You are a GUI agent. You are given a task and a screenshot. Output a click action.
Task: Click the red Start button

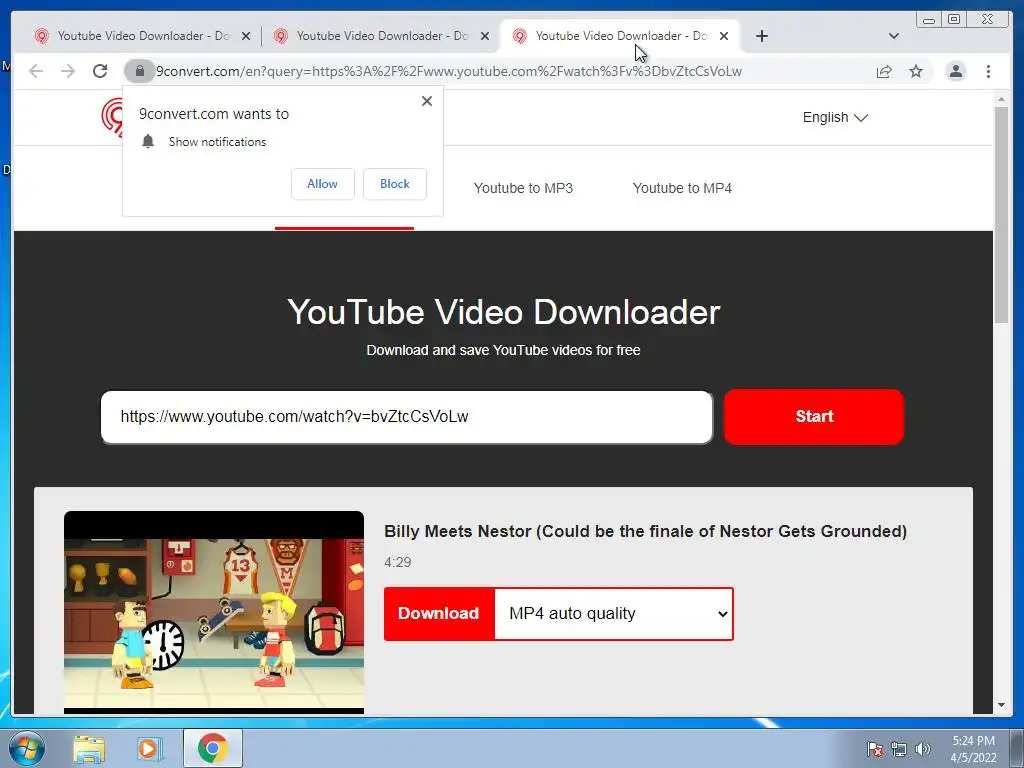coord(814,417)
